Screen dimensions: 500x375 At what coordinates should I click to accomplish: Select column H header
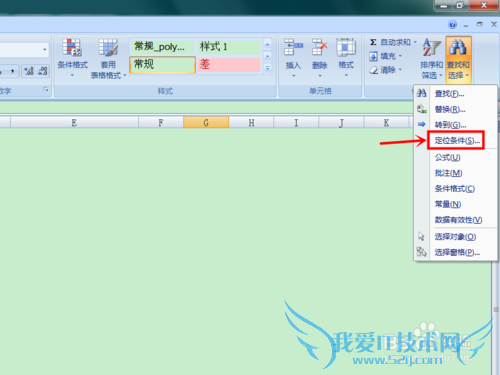[x=251, y=123]
